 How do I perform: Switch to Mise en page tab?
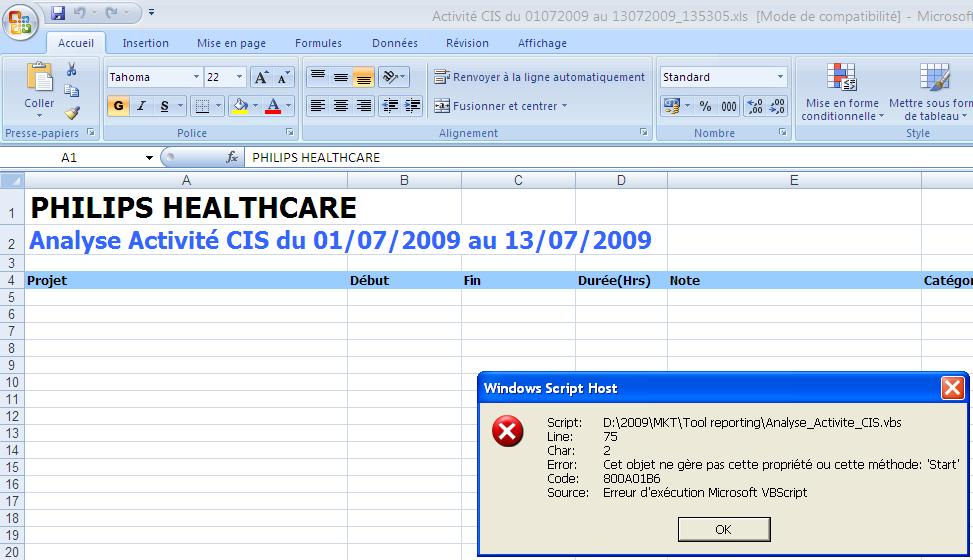tap(231, 43)
